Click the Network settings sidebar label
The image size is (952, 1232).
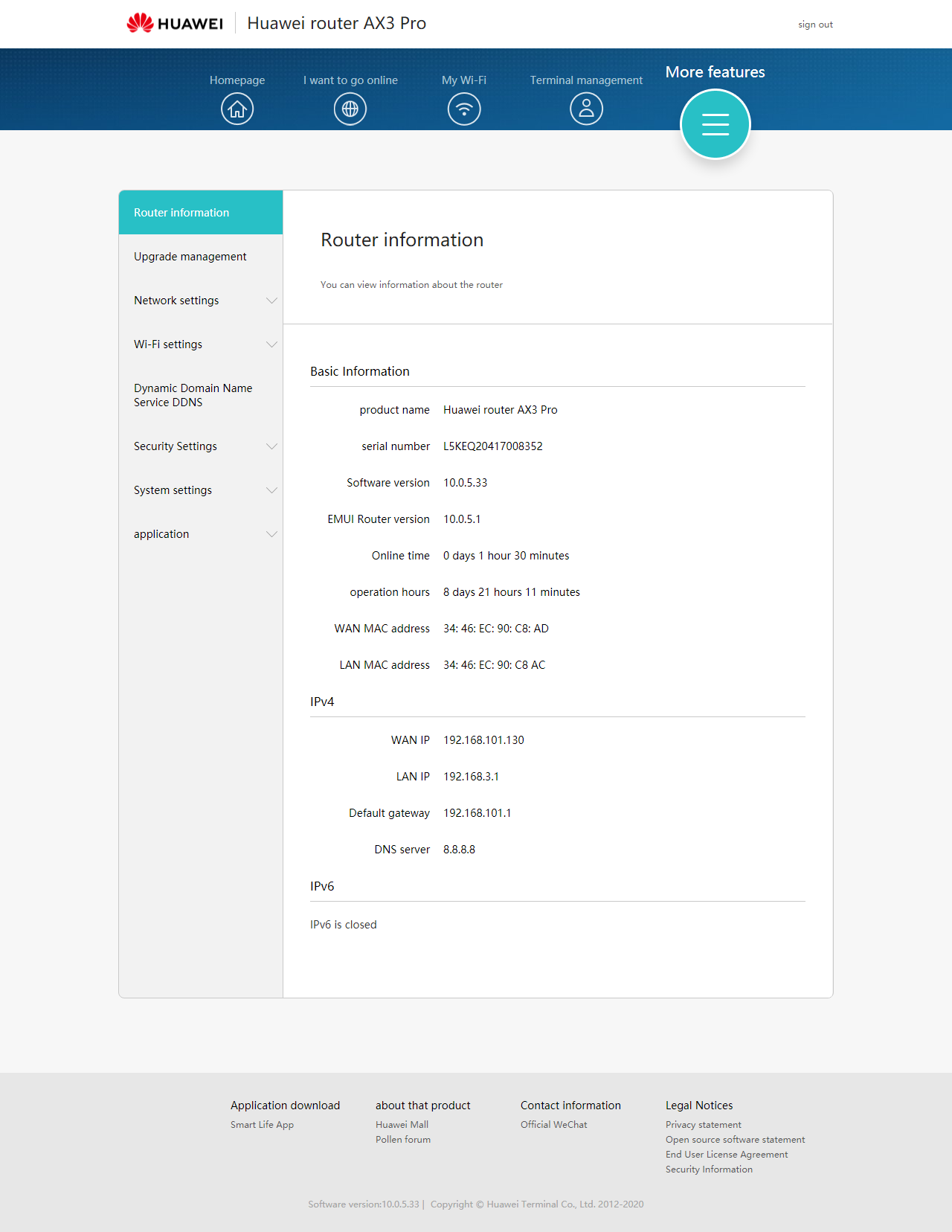pyautogui.click(x=176, y=301)
